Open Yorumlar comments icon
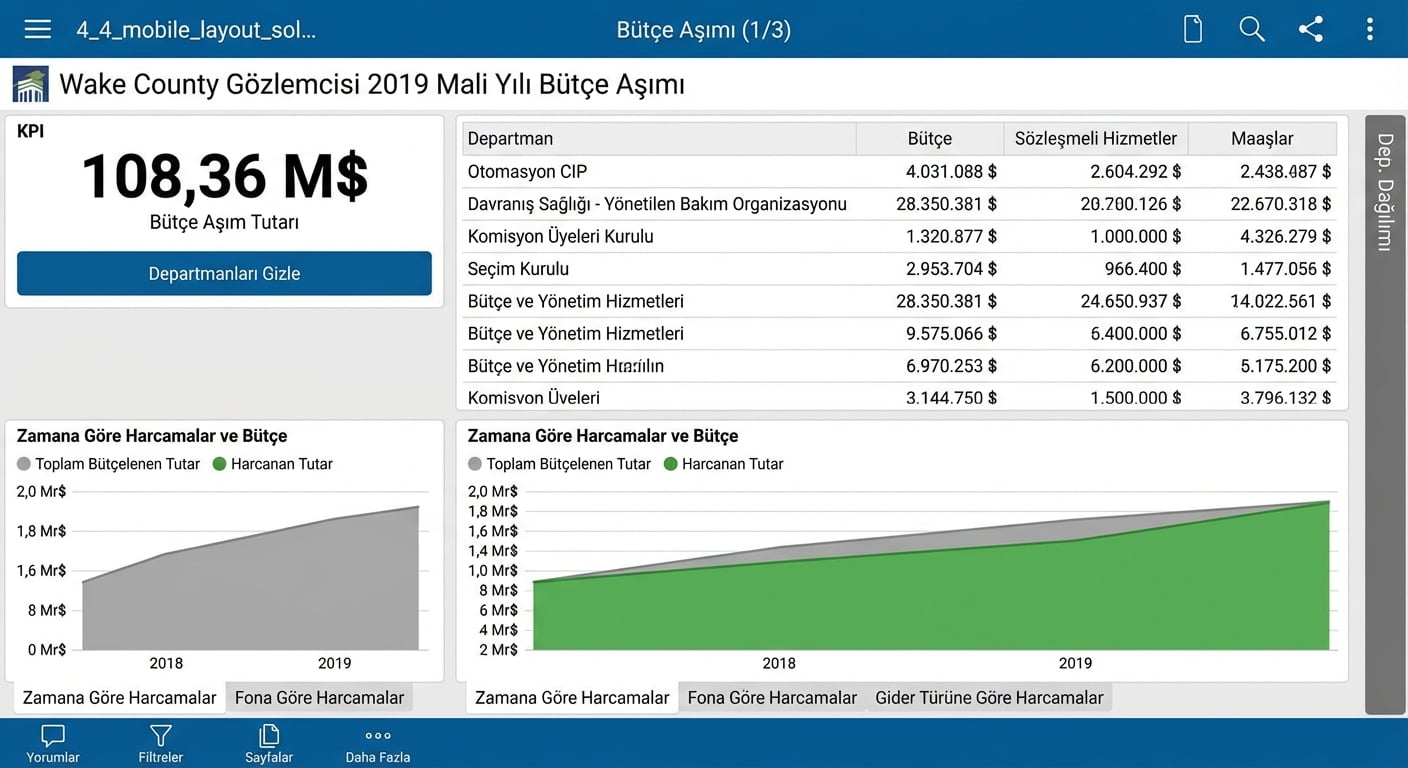The height and width of the screenshot is (768, 1408). [x=52, y=744]
